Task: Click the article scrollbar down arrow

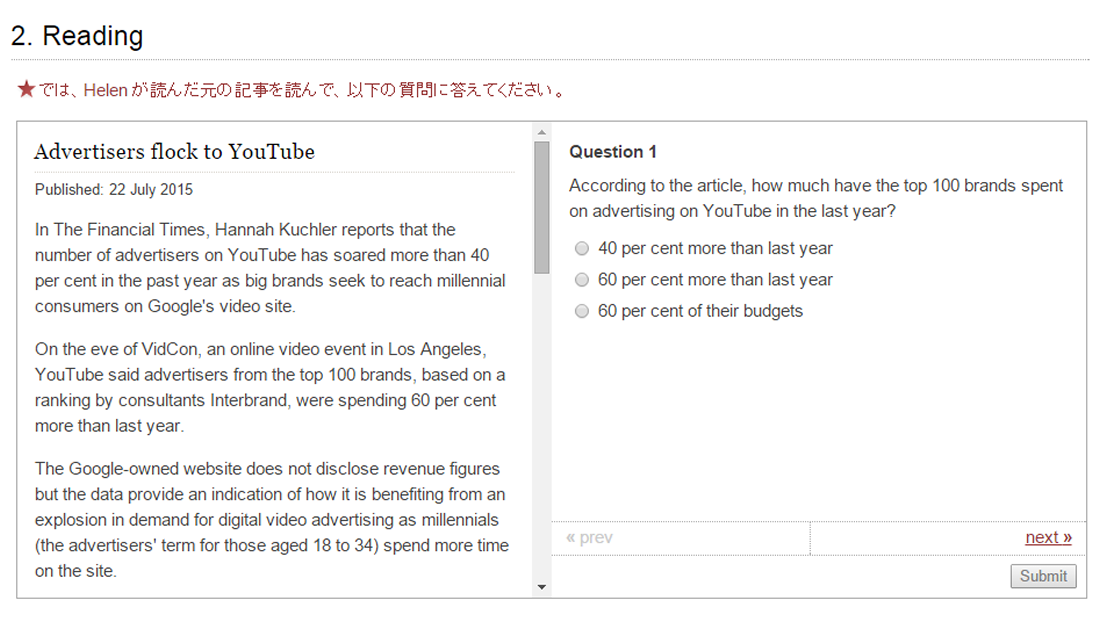Action: (542, 587)
